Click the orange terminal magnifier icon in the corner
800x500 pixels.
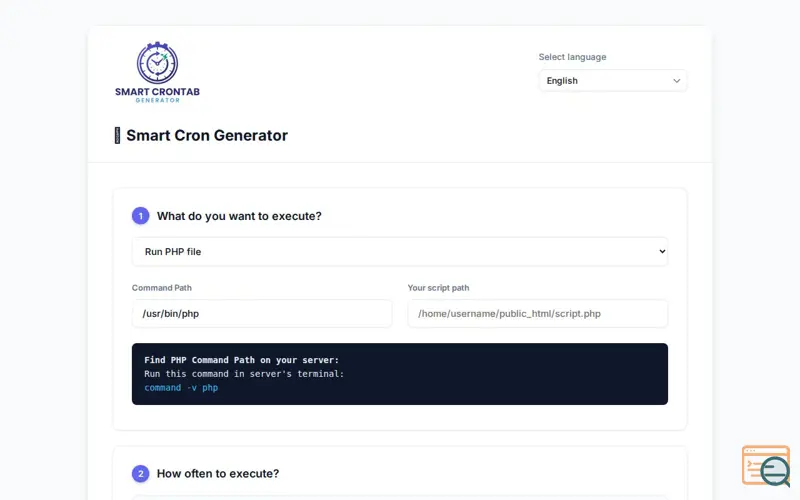pyautogui.click(x=766, y=466)
